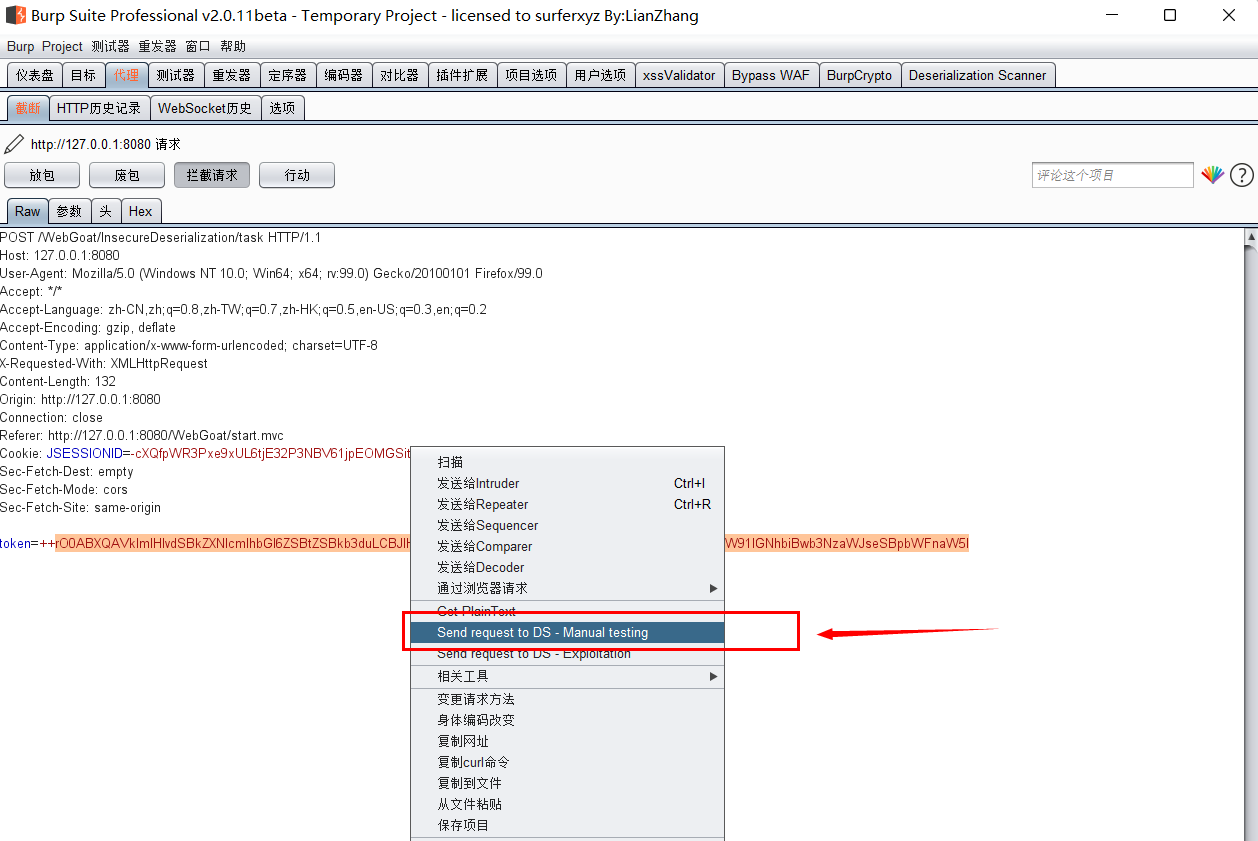Open the xssValidator tab
This screenshot has height=841, width=1258.
point(679,75)
